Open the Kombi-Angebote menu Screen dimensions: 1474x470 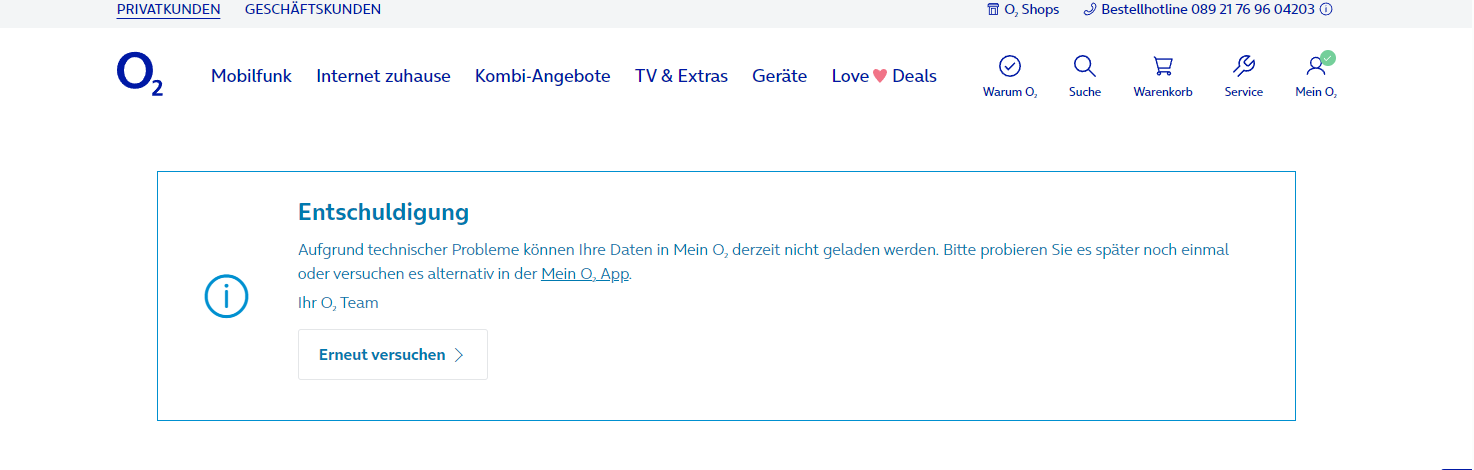[543, 76]
